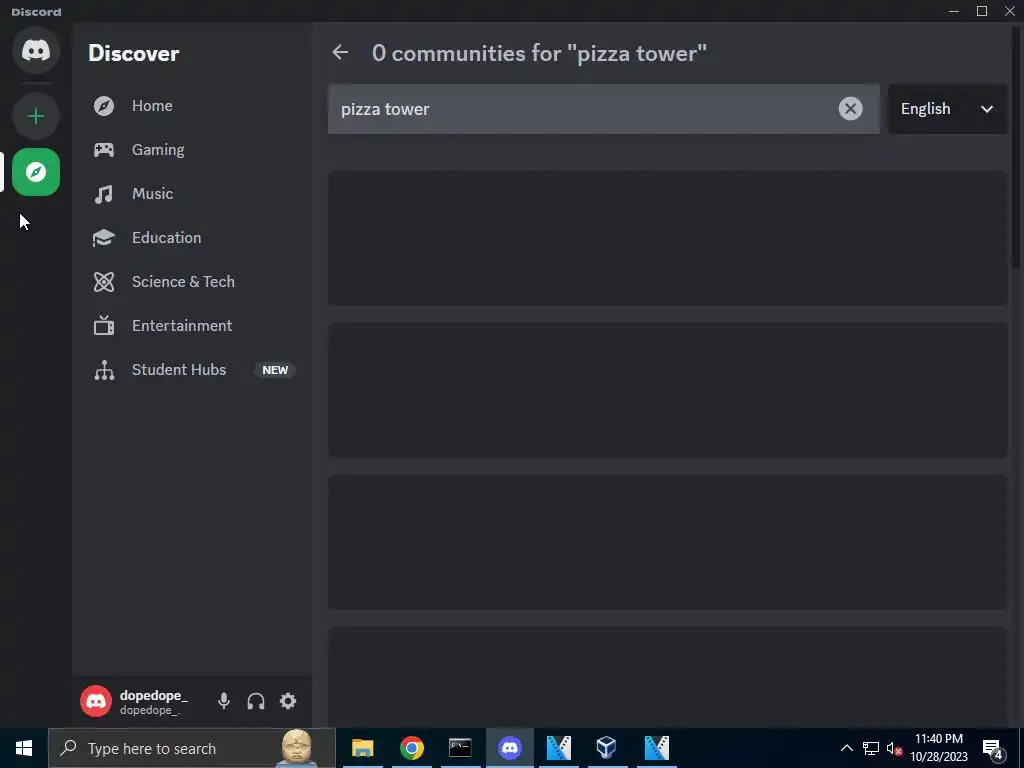Click the game controller icon beside Gaming
Image resolution: width=1024 pixels, height=768 pixels.
coord(104,150)
